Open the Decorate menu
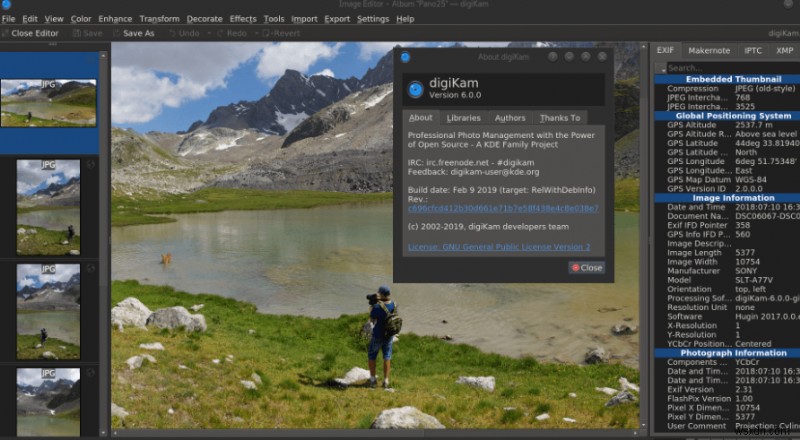The width and height of the screenshot is (800, 440). point(204,19)
